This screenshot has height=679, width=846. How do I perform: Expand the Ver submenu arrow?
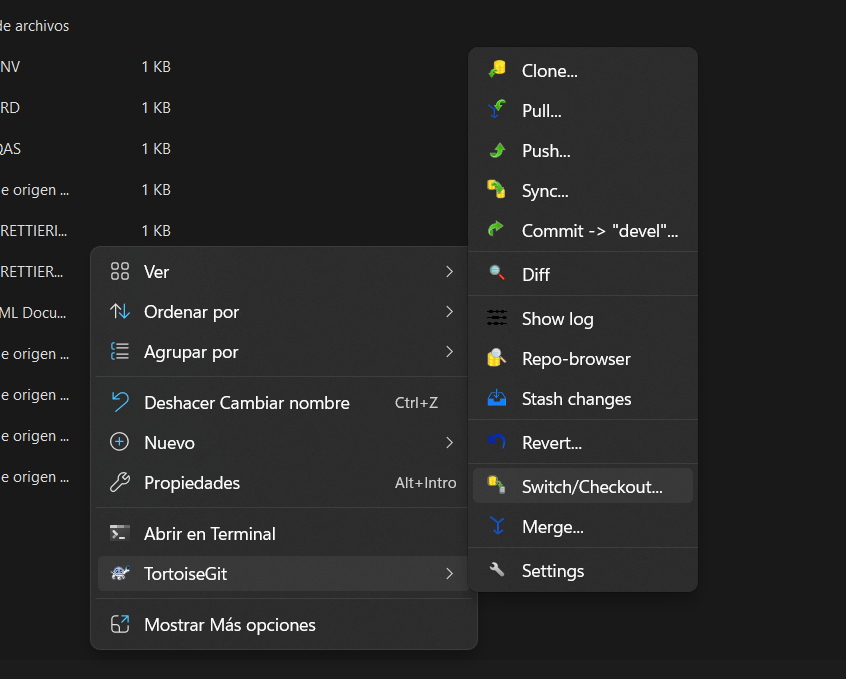click(450, 271)
